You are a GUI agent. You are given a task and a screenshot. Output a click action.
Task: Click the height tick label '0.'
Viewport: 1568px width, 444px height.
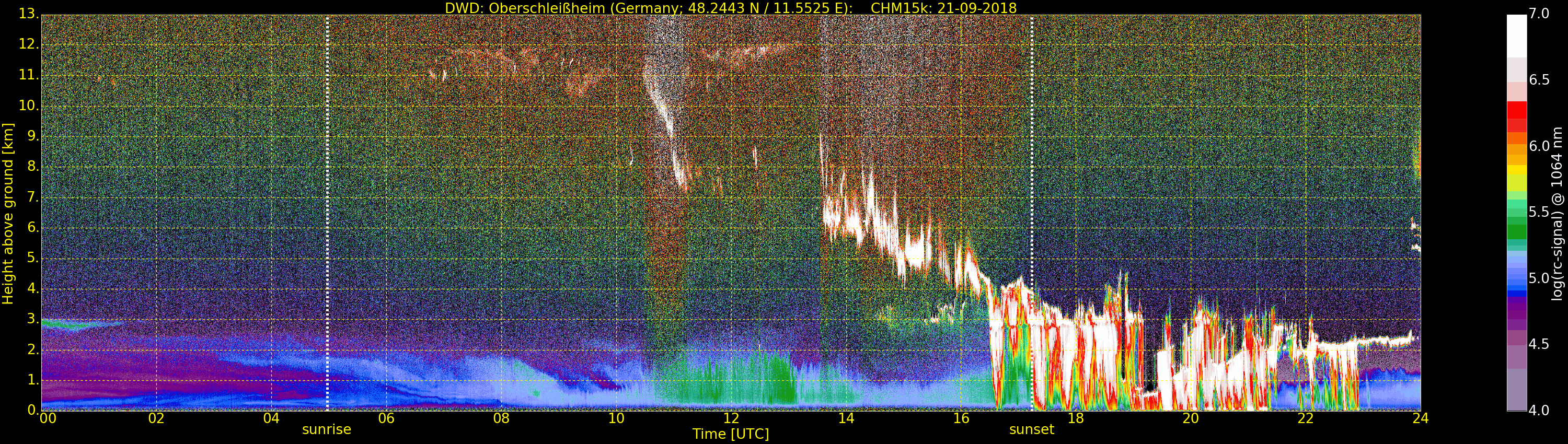[x=33, y=410]
